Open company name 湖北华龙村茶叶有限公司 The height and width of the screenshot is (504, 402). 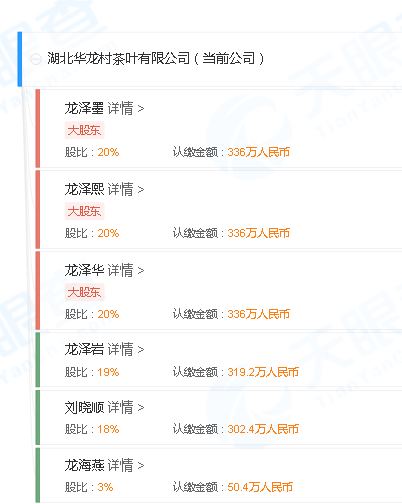tap(118, 58)
